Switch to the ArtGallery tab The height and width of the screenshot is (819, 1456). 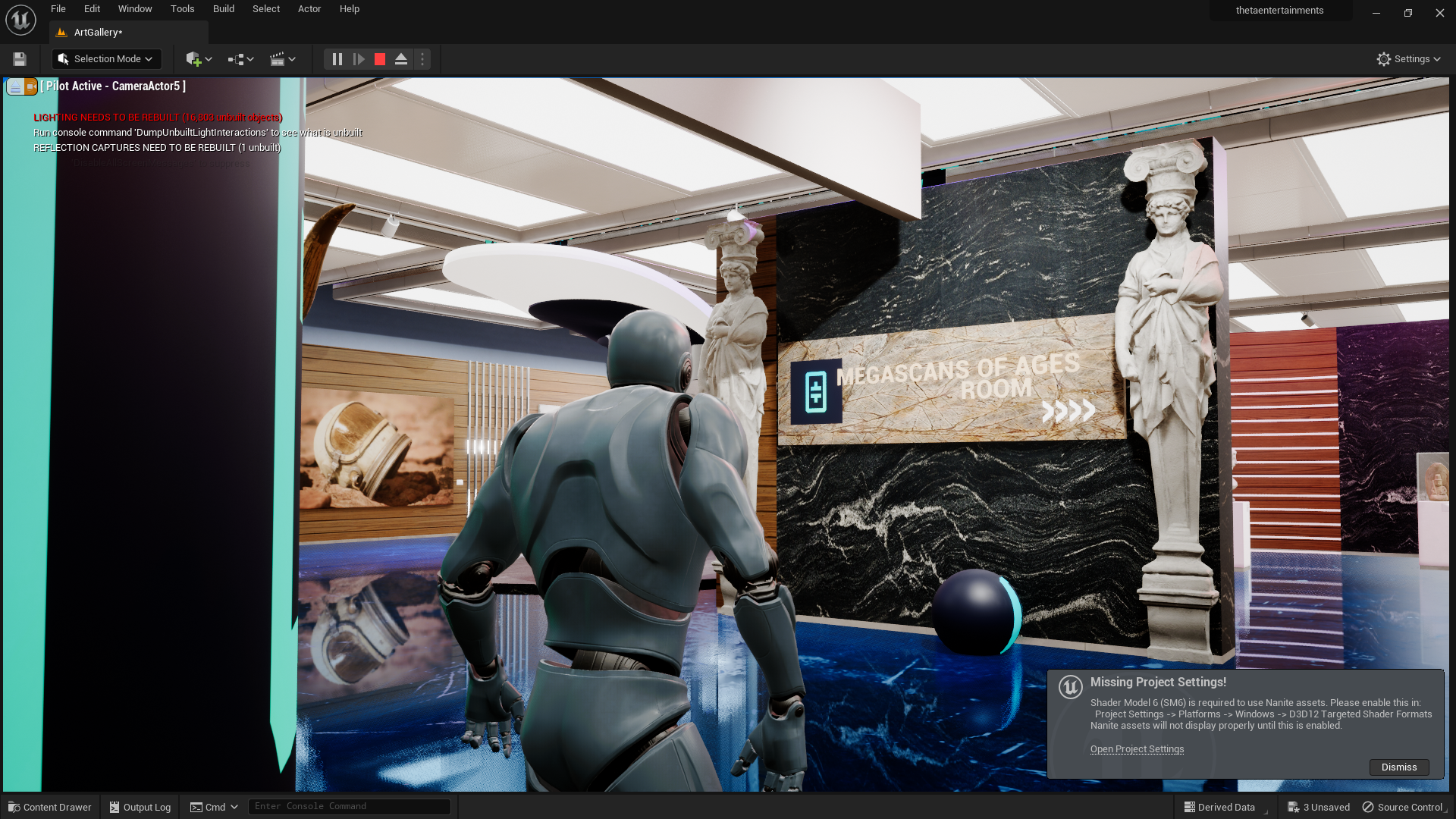coord(99,33)
